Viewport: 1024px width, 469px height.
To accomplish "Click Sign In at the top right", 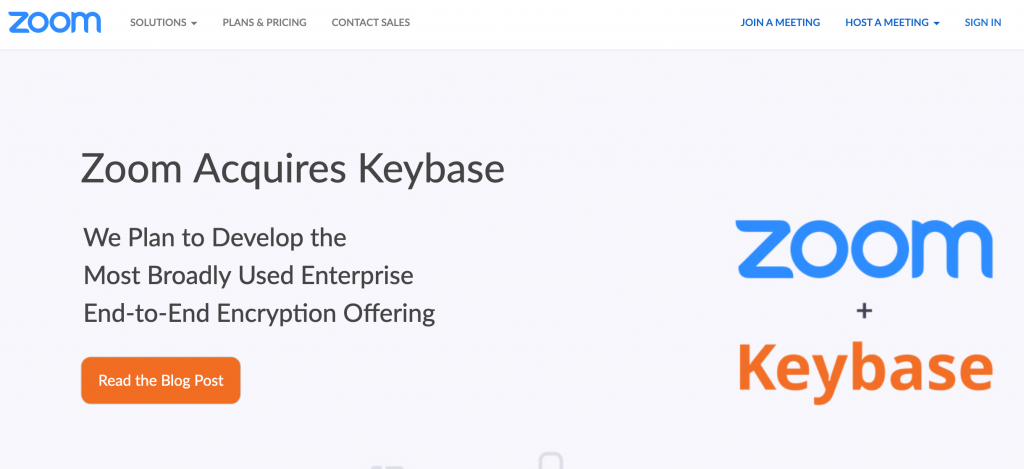I will pyautogui.click(x=983, y=22).
